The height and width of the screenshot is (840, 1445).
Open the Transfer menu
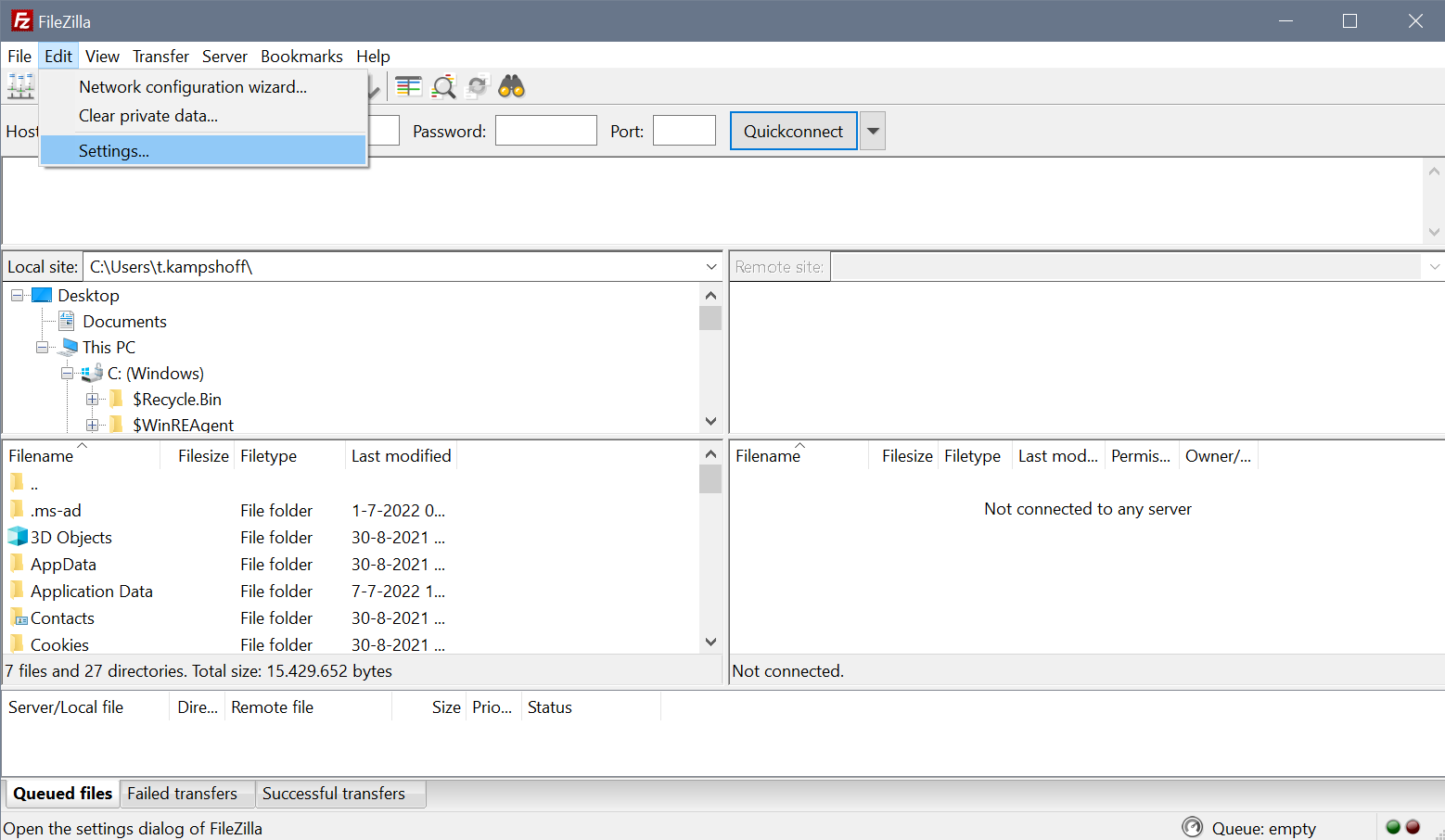click(x=160, y=56)
